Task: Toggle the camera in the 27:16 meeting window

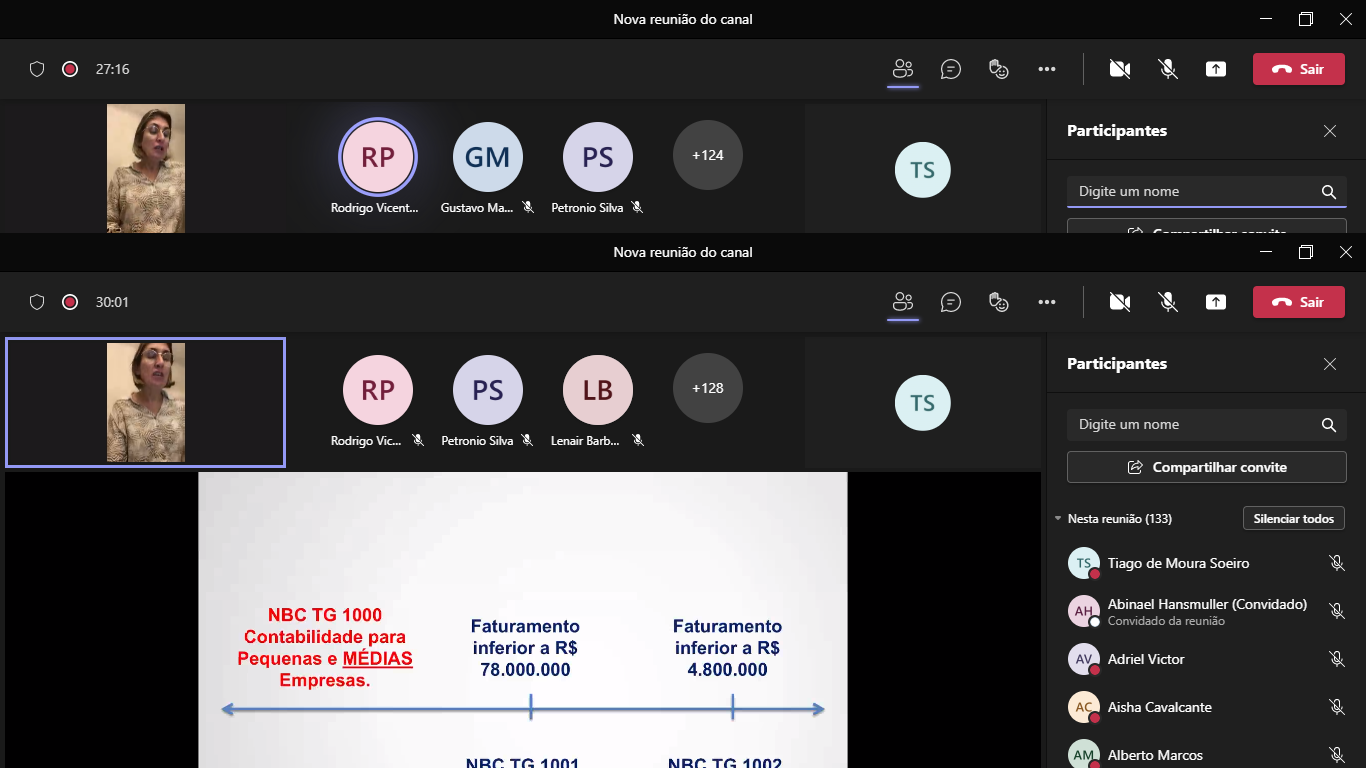Action: [x=1119, y=69]
